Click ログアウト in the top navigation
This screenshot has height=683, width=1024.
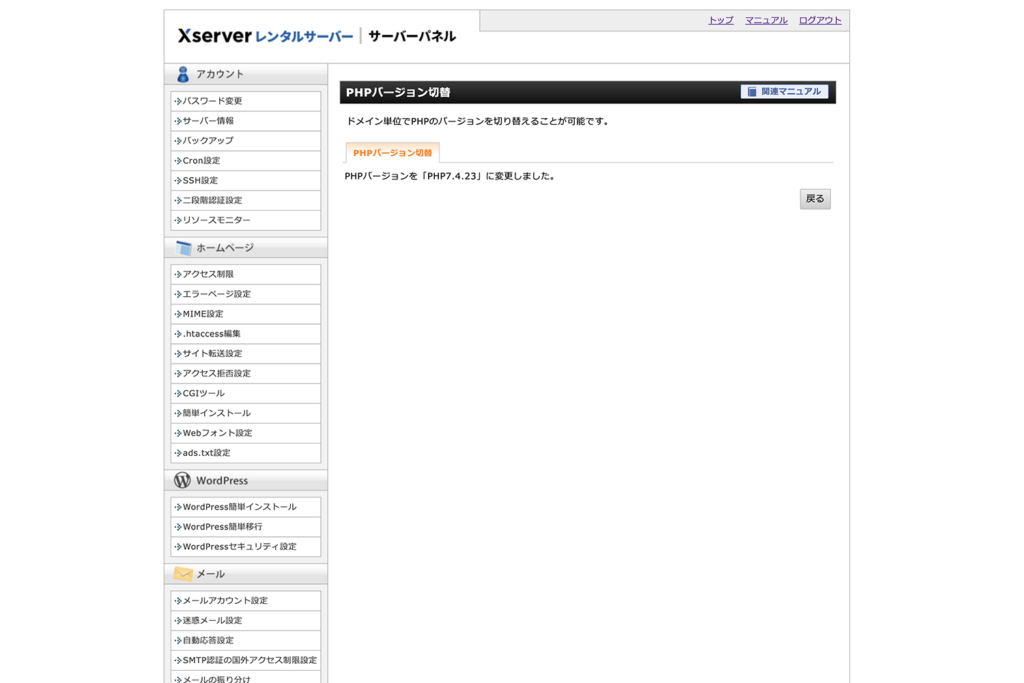tap(819, 19)
